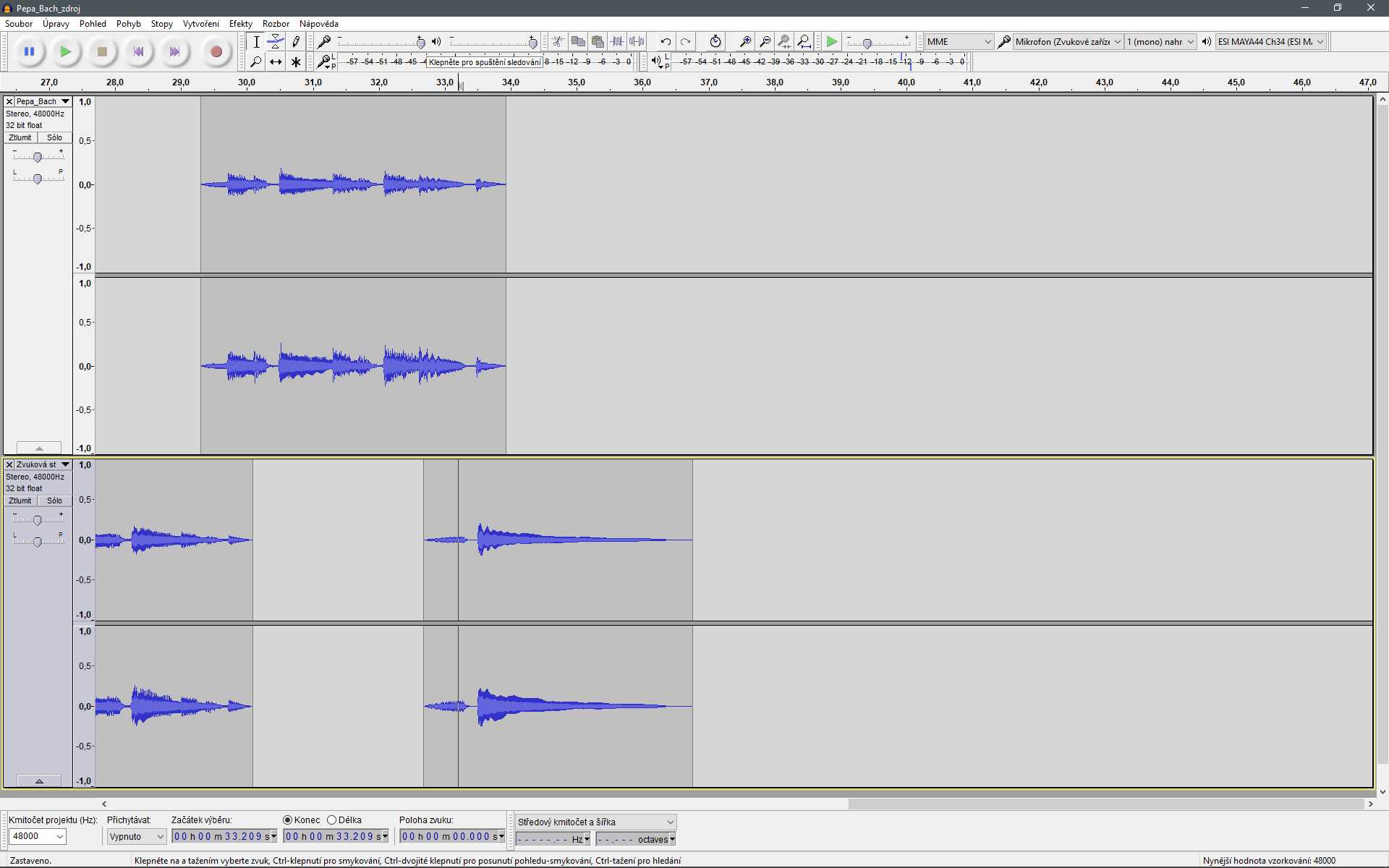1389x868 pixels.
Task: Select the Envelope tool
Action: pyautogui.click(x=276, y=42)
